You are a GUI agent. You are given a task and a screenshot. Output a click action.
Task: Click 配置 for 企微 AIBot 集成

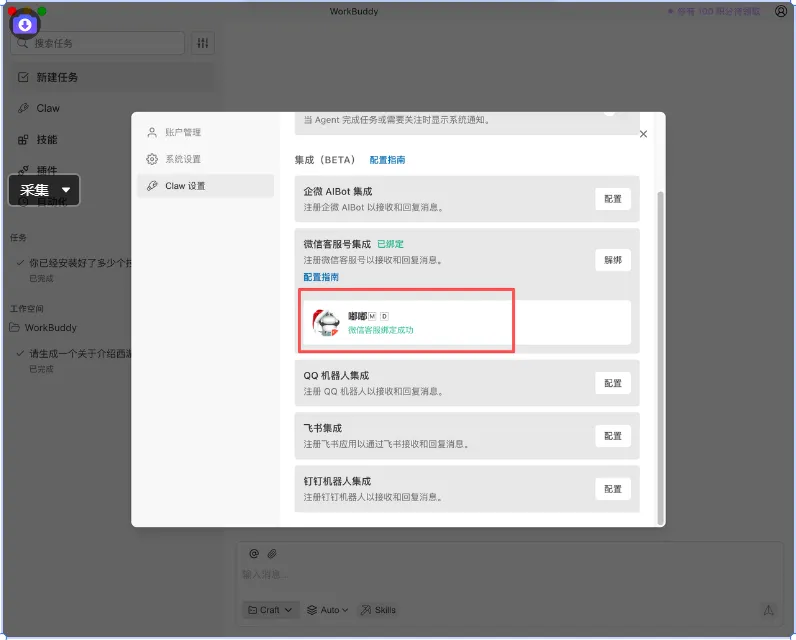(613, 199)
